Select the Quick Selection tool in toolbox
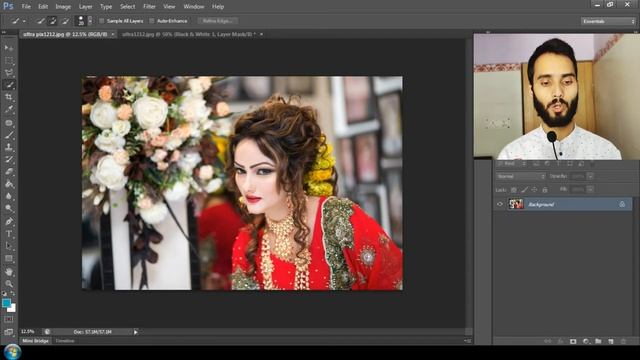This screenshot has height=360, width=640. 9,85
